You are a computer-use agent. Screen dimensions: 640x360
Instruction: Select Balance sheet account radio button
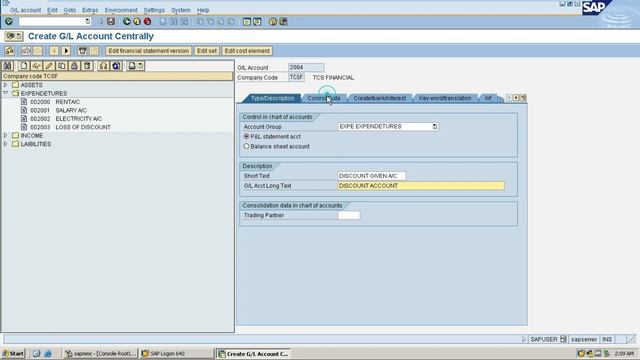246,146
